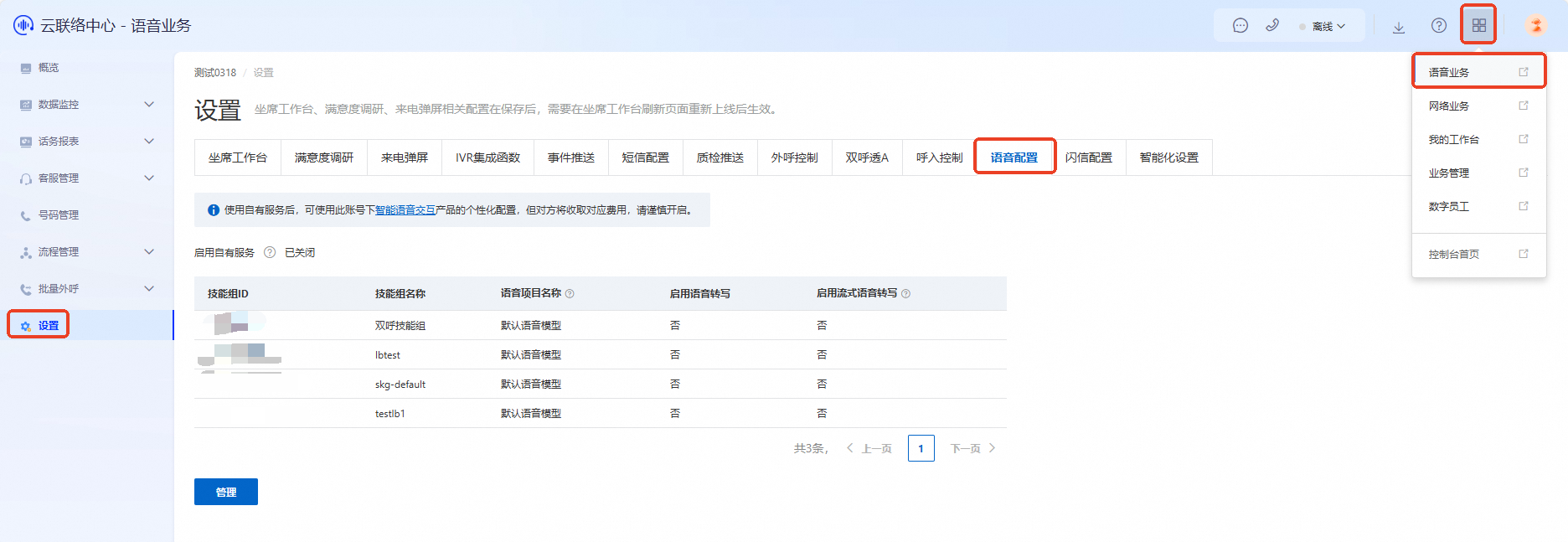The height and width of the screenshot is (542, 1568).
Task: Switch to the 短信配置 tab
Action: 646,157
